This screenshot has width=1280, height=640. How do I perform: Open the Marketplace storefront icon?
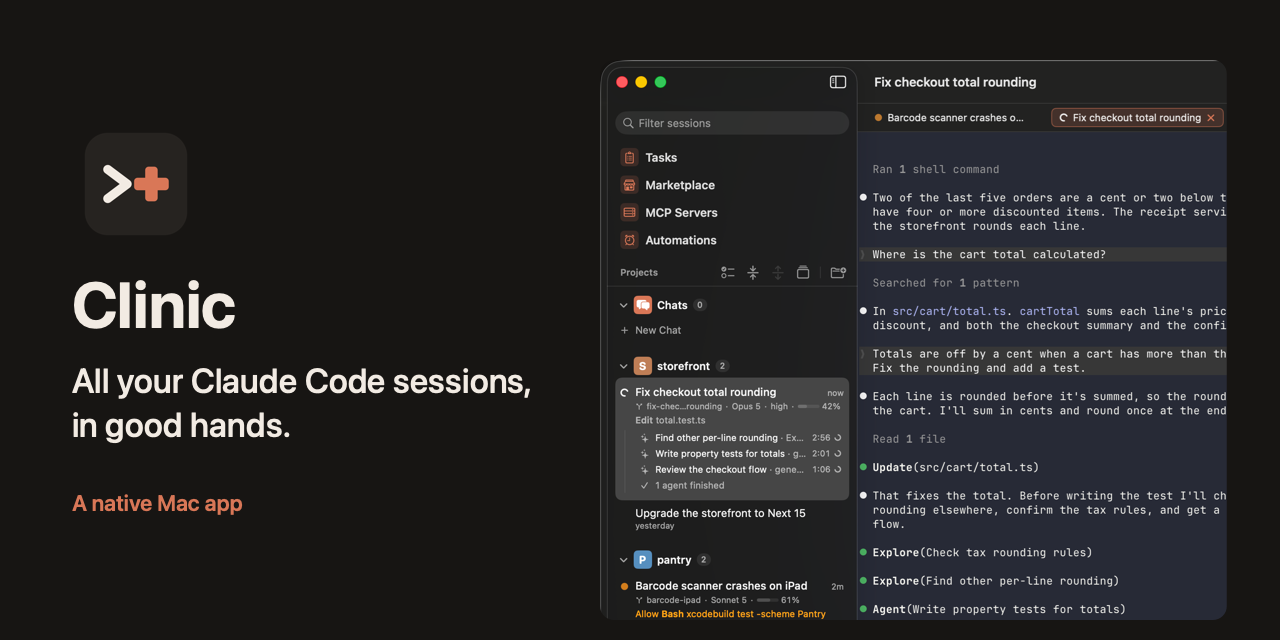[x=629, y=185]
